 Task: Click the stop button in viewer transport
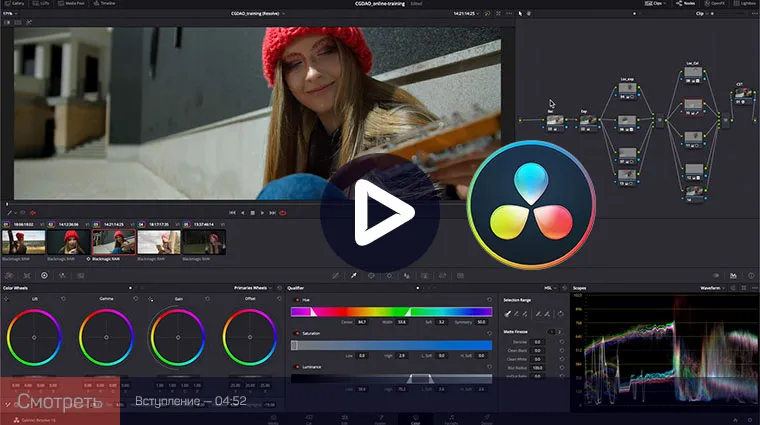252,212
